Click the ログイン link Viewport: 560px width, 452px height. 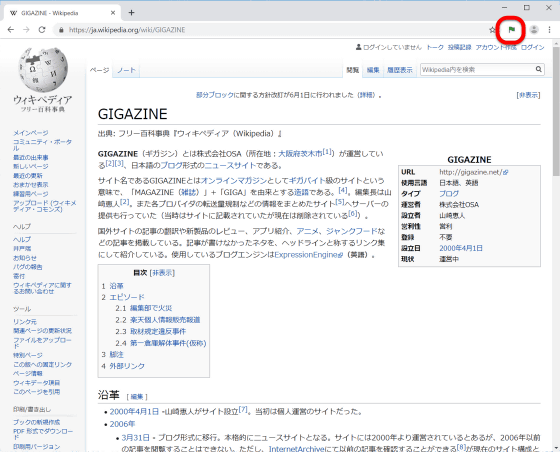[532, 47]
